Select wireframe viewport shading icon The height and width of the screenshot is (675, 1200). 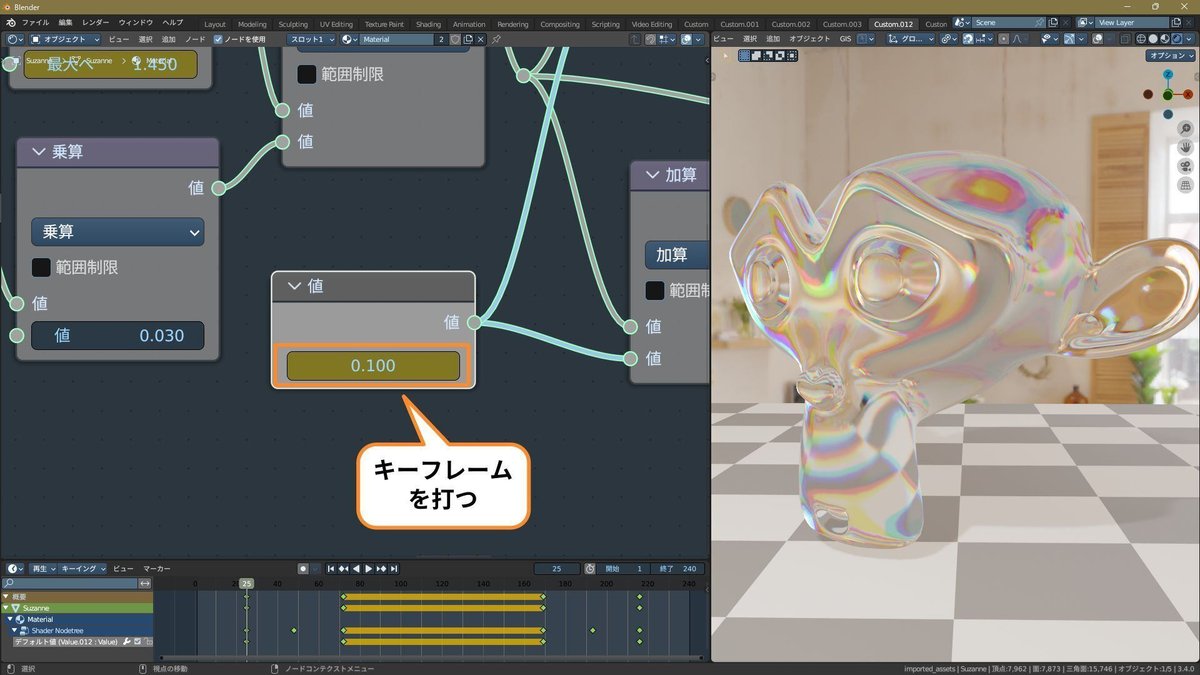click(x=1141, y=39)
